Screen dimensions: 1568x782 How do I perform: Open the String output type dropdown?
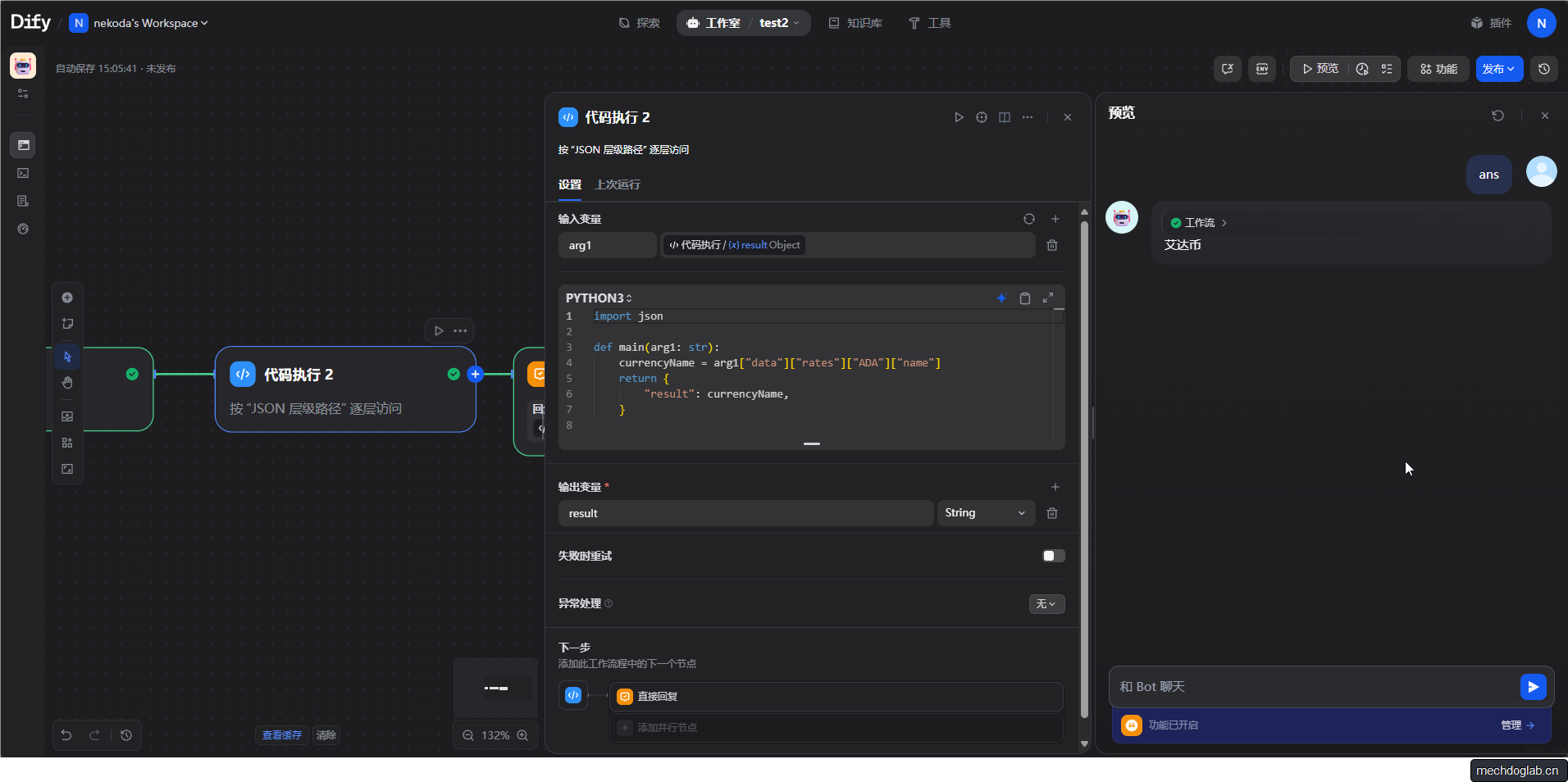coord(985,513)
